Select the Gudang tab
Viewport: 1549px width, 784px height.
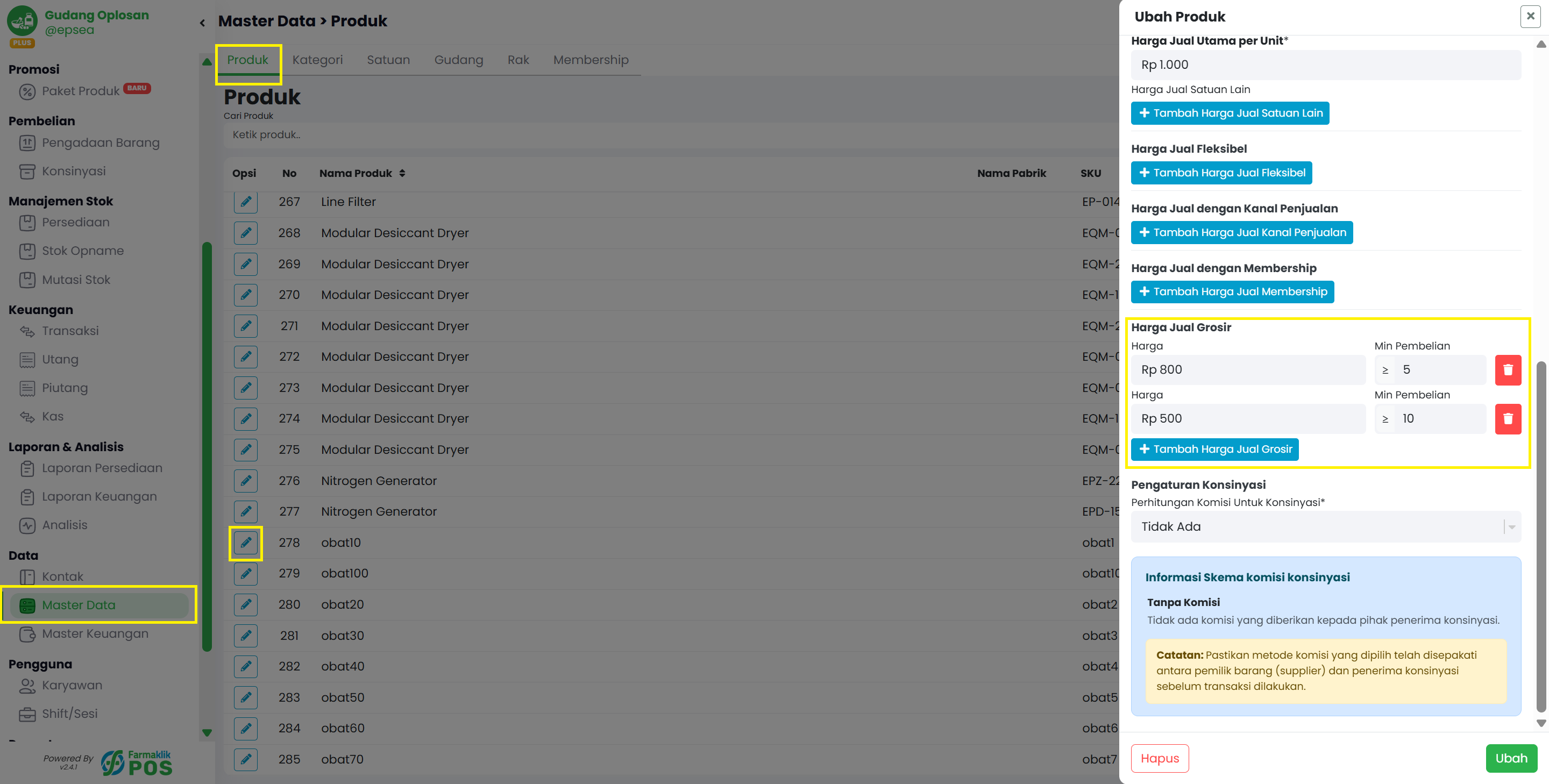(458, 60)
